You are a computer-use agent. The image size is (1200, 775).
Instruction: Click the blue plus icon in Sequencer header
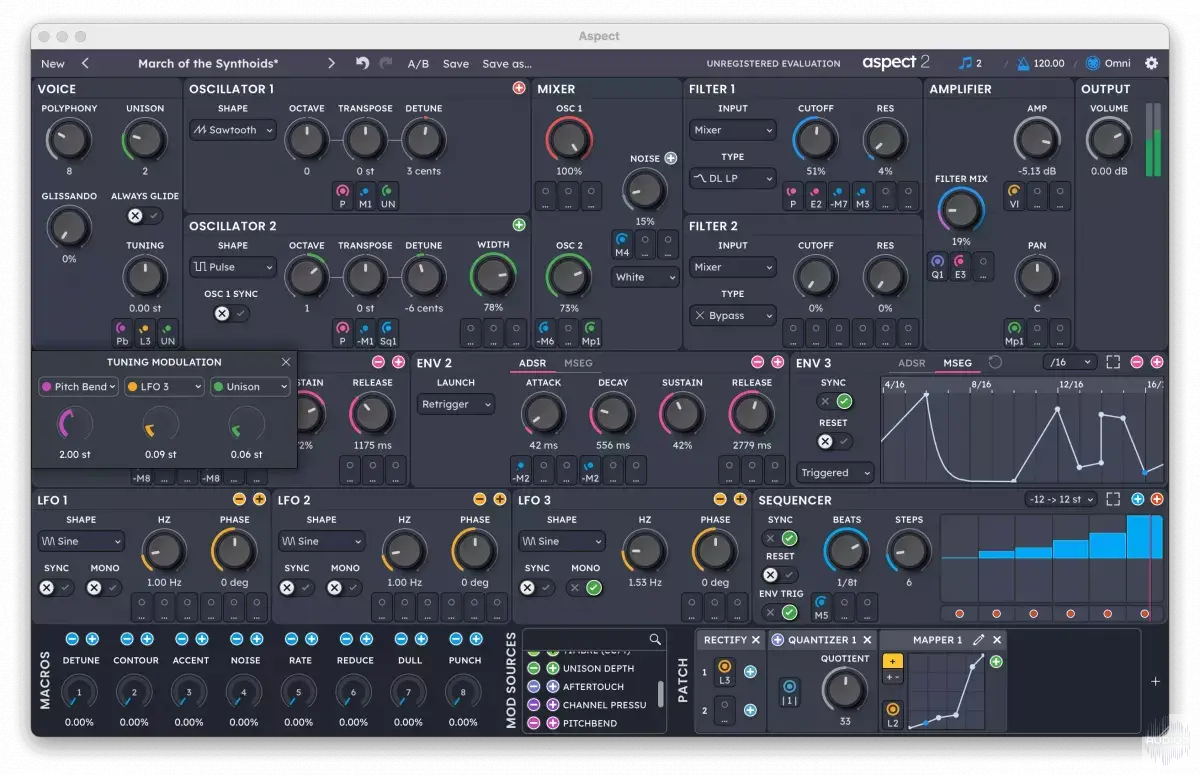(1138, 499)
